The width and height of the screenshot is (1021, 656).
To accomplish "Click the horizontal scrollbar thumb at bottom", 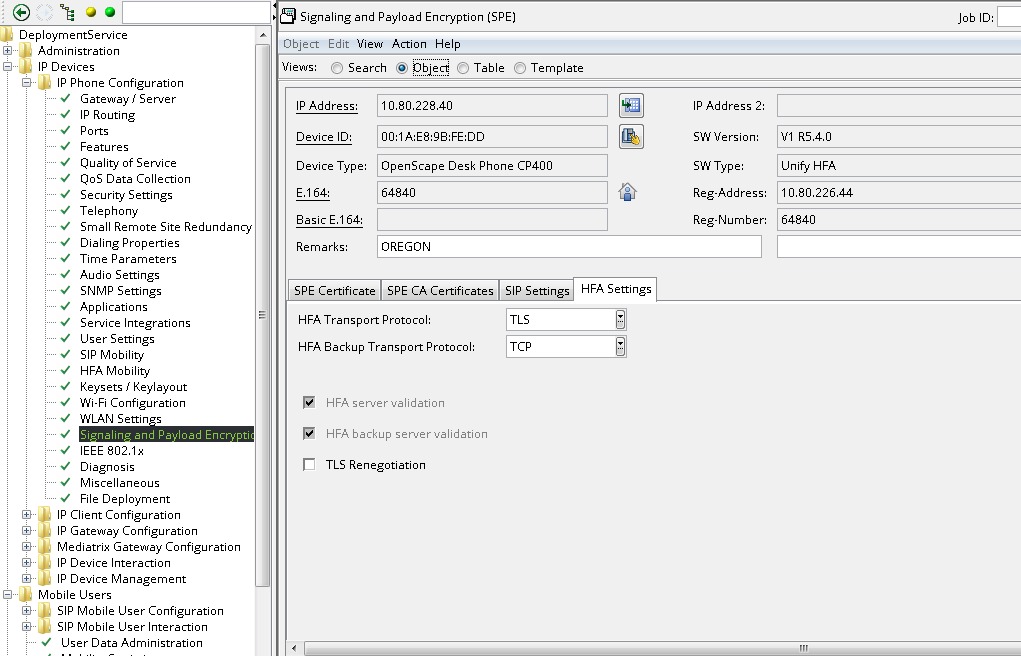I will pos(664,648).
